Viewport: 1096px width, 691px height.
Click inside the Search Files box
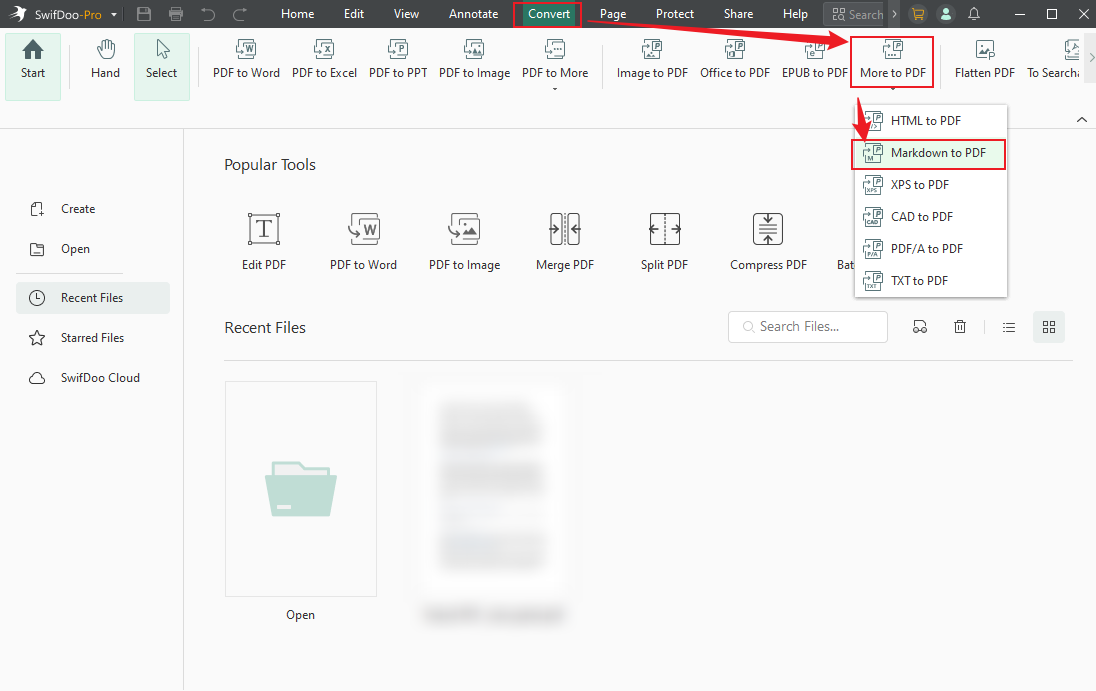[x=807, y=327]
